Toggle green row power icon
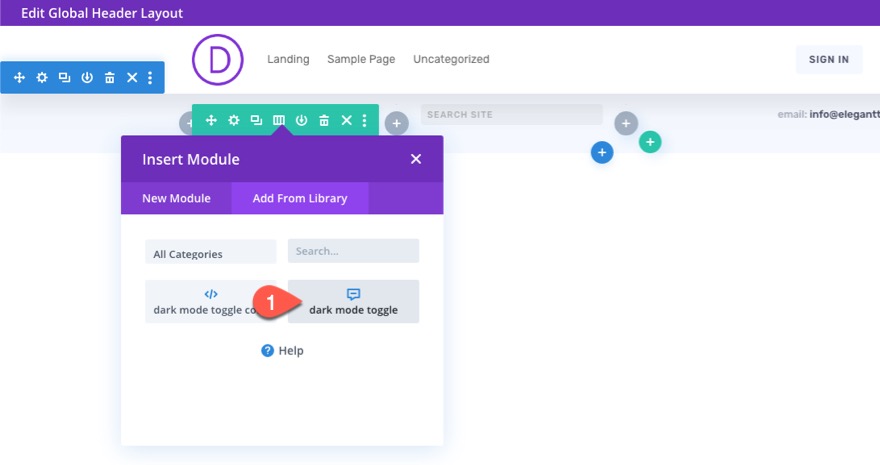The height and width of the screenshot is (465, 880). click(301, 120)
